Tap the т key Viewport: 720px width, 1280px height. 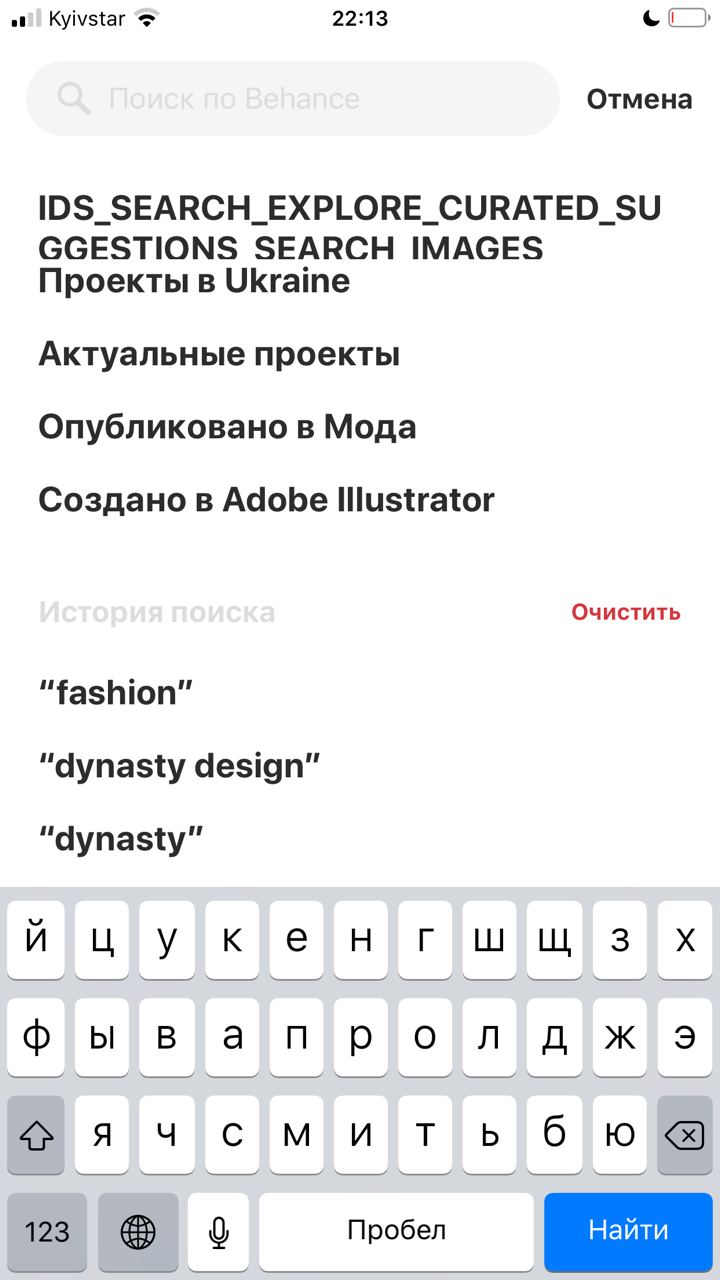pos(426,1135)
